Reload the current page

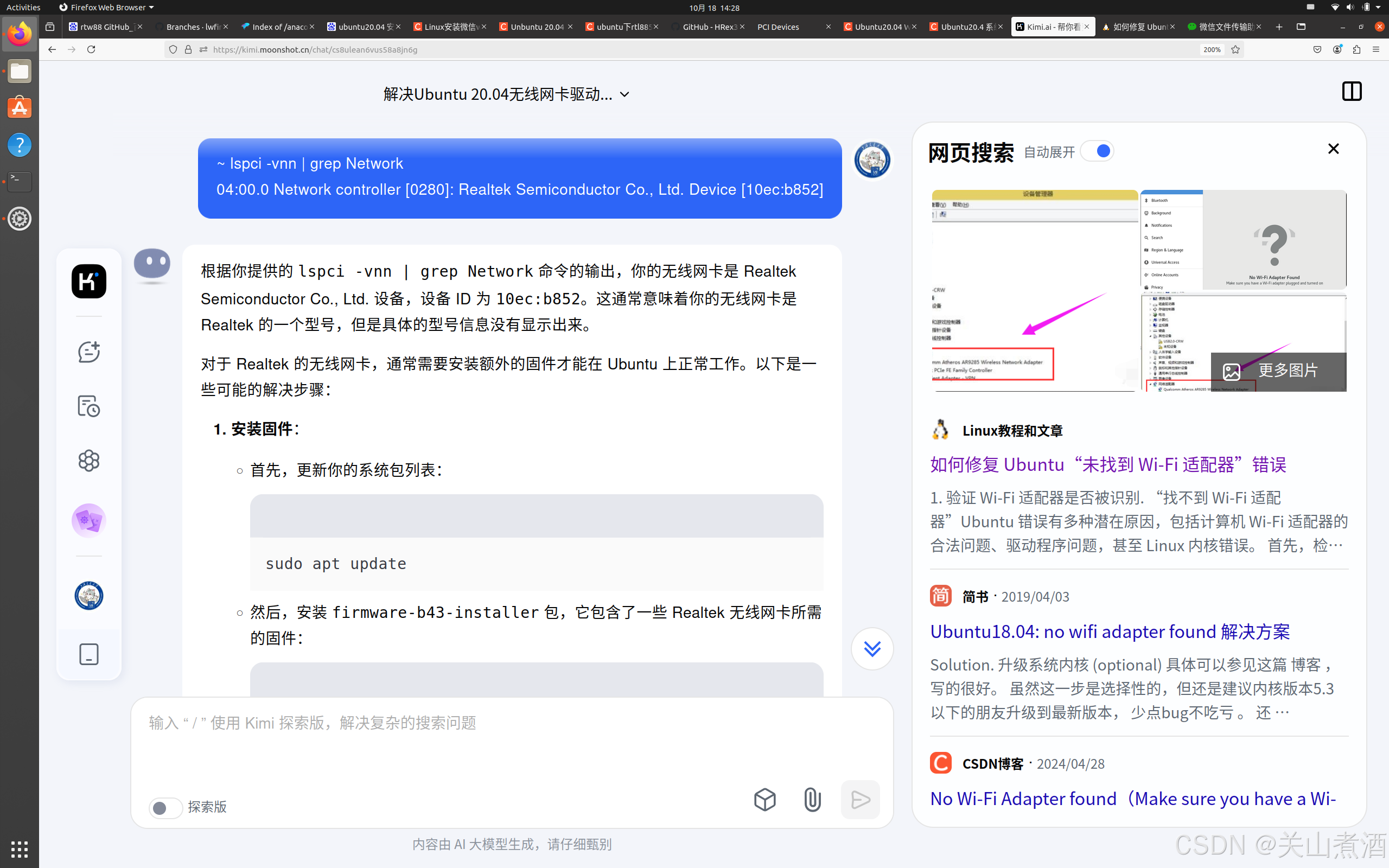click(x=91, y=49)
